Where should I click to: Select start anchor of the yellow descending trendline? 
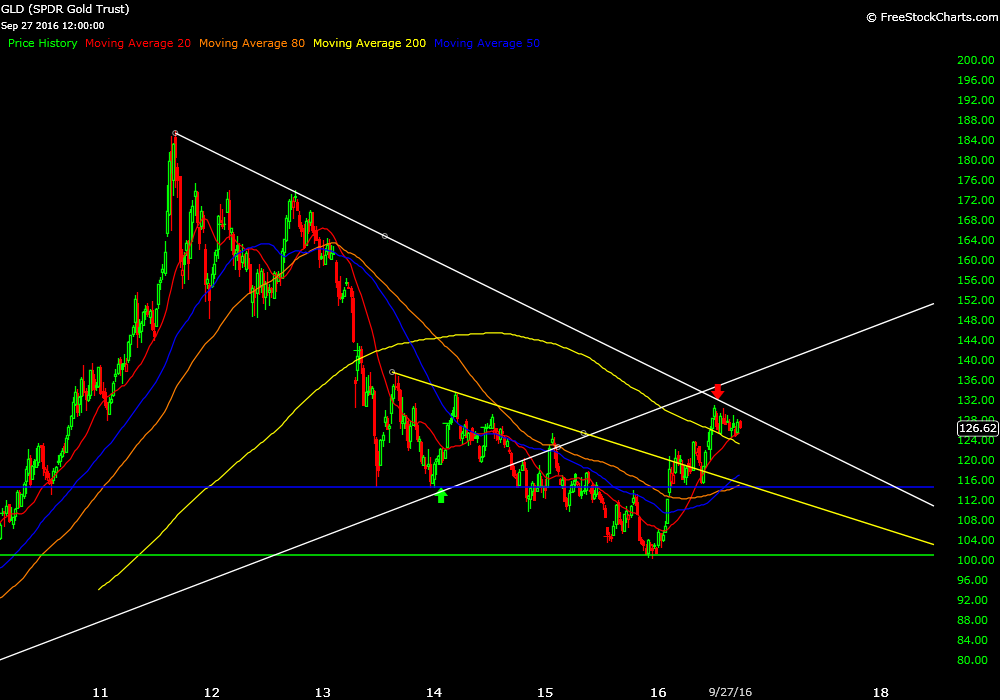[x=392, y=372]
